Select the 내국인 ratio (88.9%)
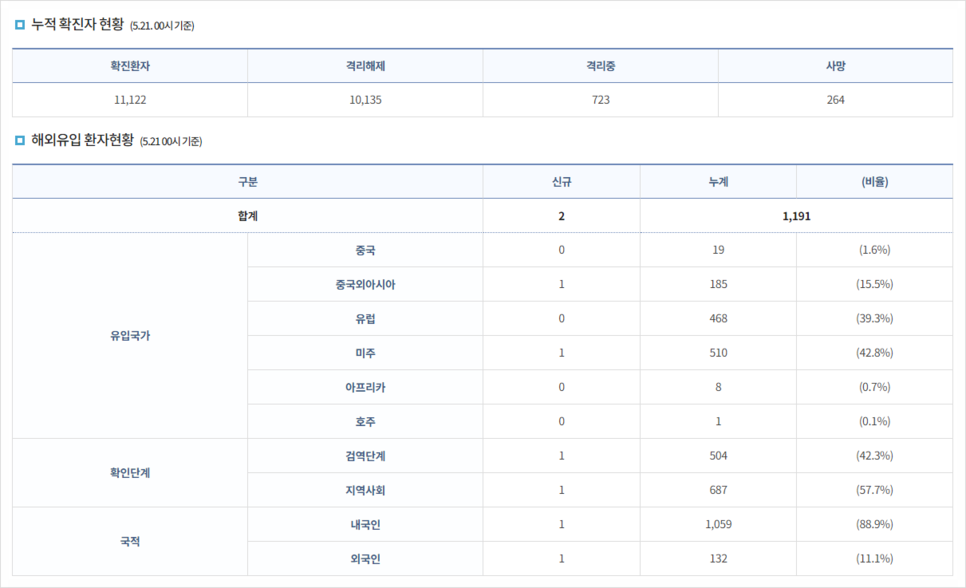 click(x=875, y=525)
